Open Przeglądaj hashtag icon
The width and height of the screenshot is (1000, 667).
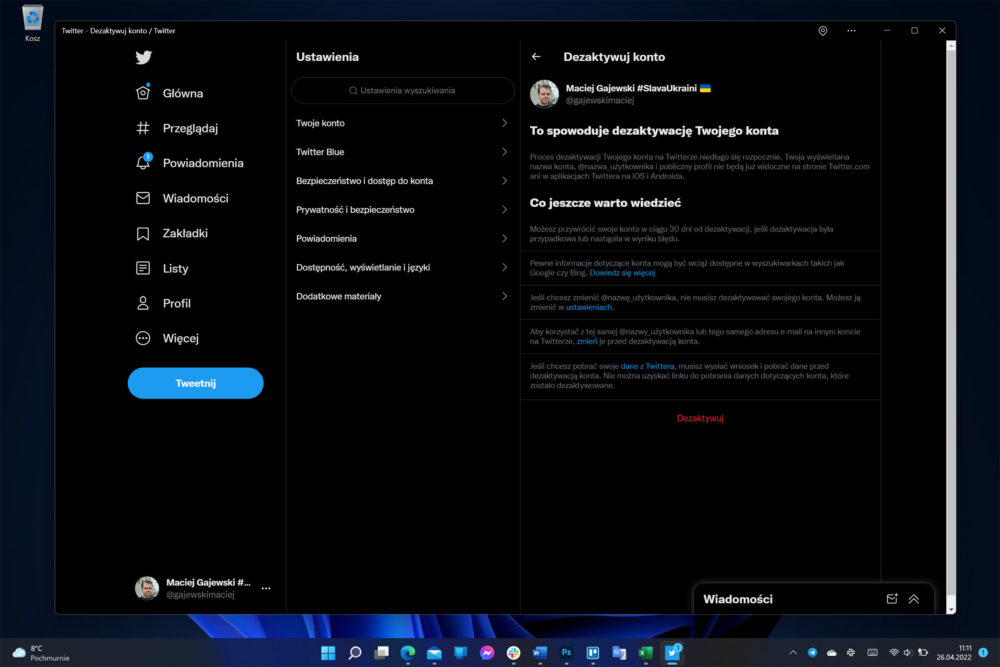pyautogui.click(x=143, y=128)
